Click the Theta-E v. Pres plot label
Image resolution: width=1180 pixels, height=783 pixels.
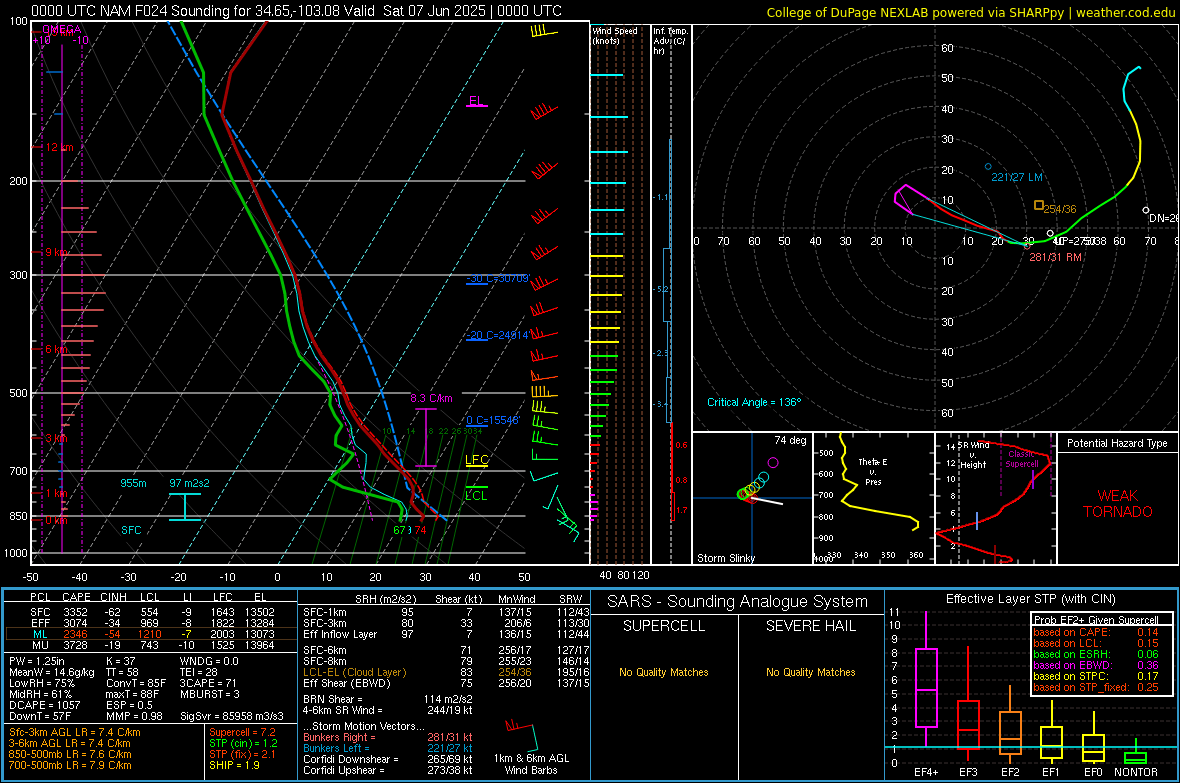pos(873,471)
